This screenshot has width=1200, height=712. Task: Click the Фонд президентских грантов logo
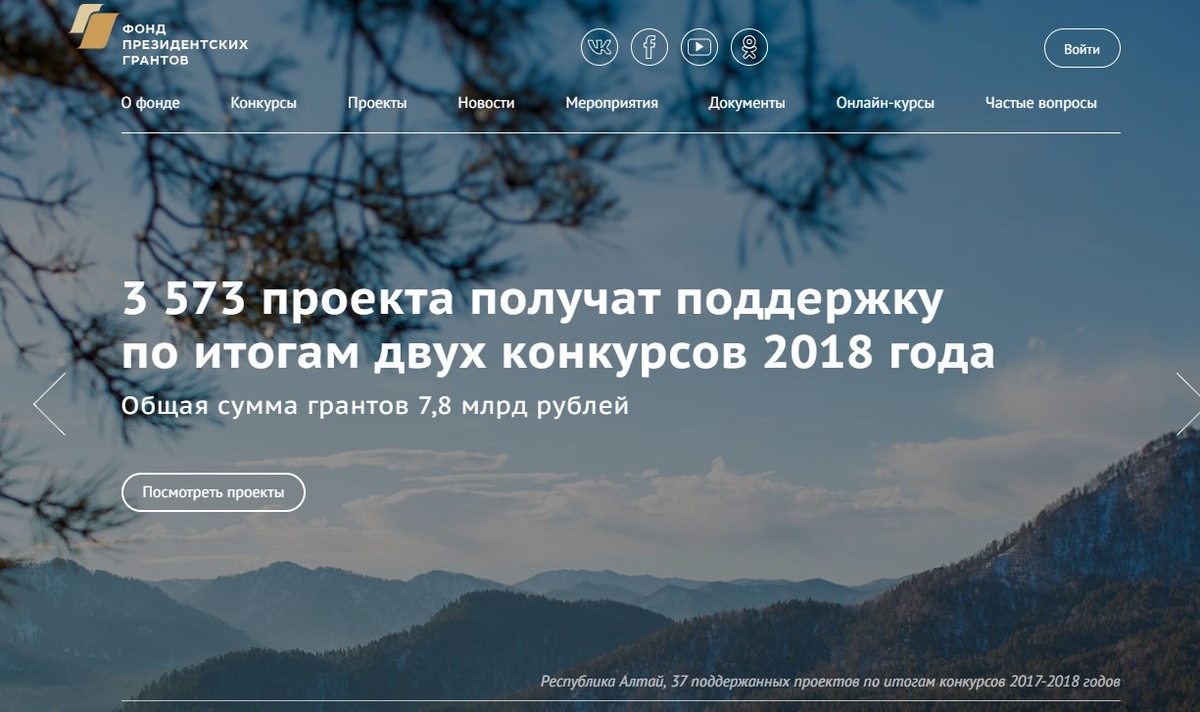(159, 34)
